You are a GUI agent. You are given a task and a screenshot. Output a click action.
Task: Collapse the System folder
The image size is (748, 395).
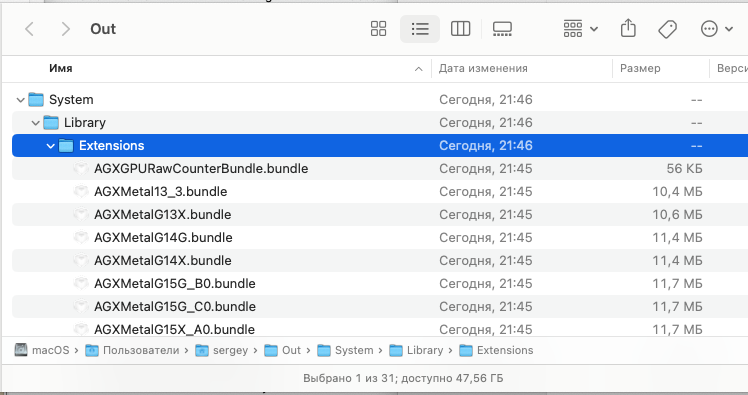20,100
